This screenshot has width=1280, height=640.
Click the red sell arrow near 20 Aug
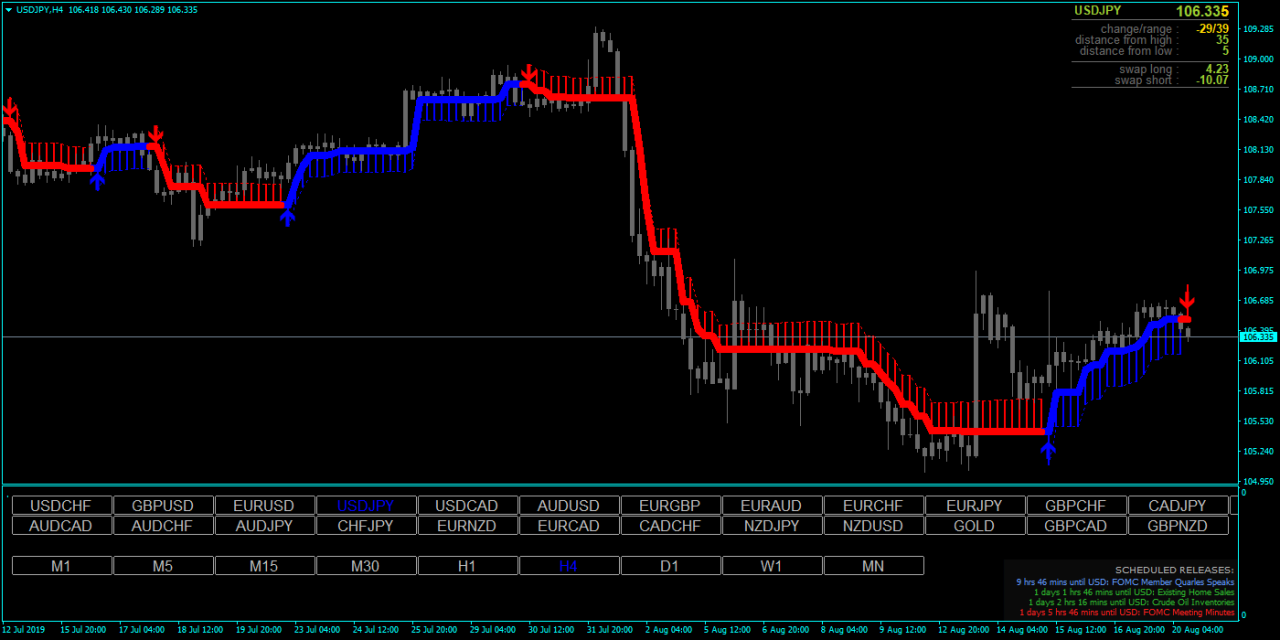click(1187, 297)
